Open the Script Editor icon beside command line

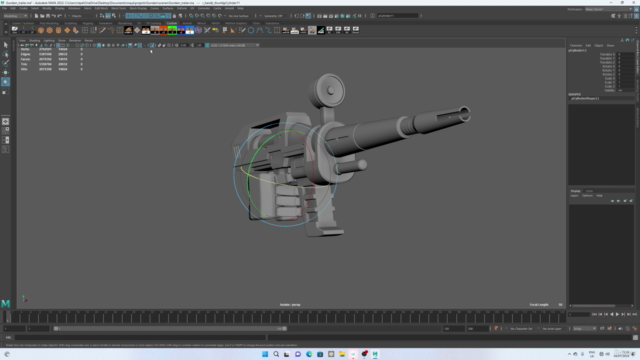[x=635, y=338]
